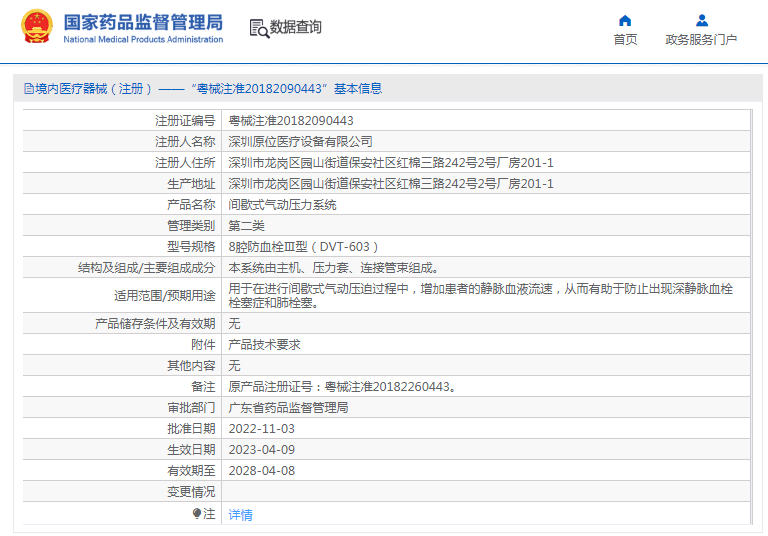
Task: Open the 数据查询 search icon
Action: pos(259,28)
